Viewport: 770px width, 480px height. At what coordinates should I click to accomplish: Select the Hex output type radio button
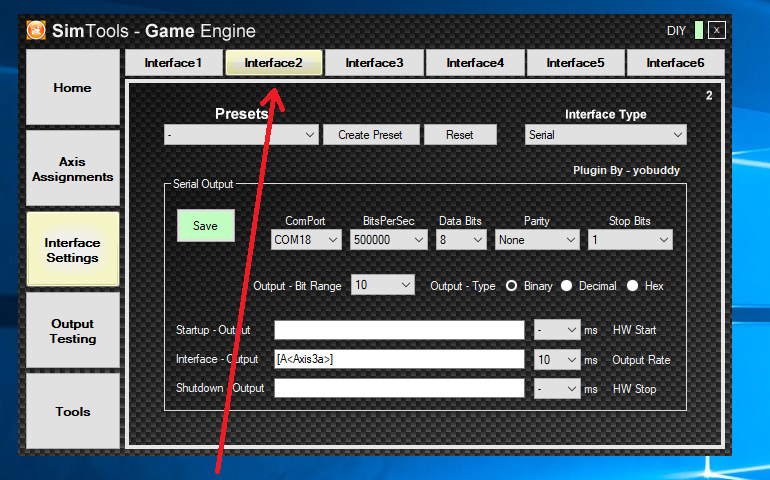(632, 286)
